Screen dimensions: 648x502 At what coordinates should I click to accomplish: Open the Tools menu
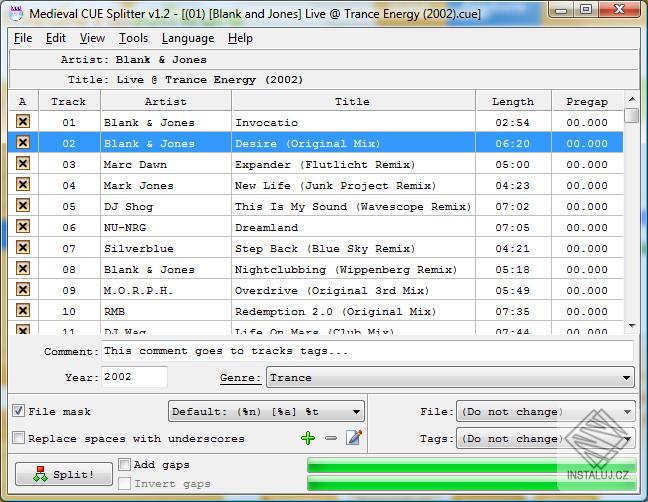[x=133, y=38]
